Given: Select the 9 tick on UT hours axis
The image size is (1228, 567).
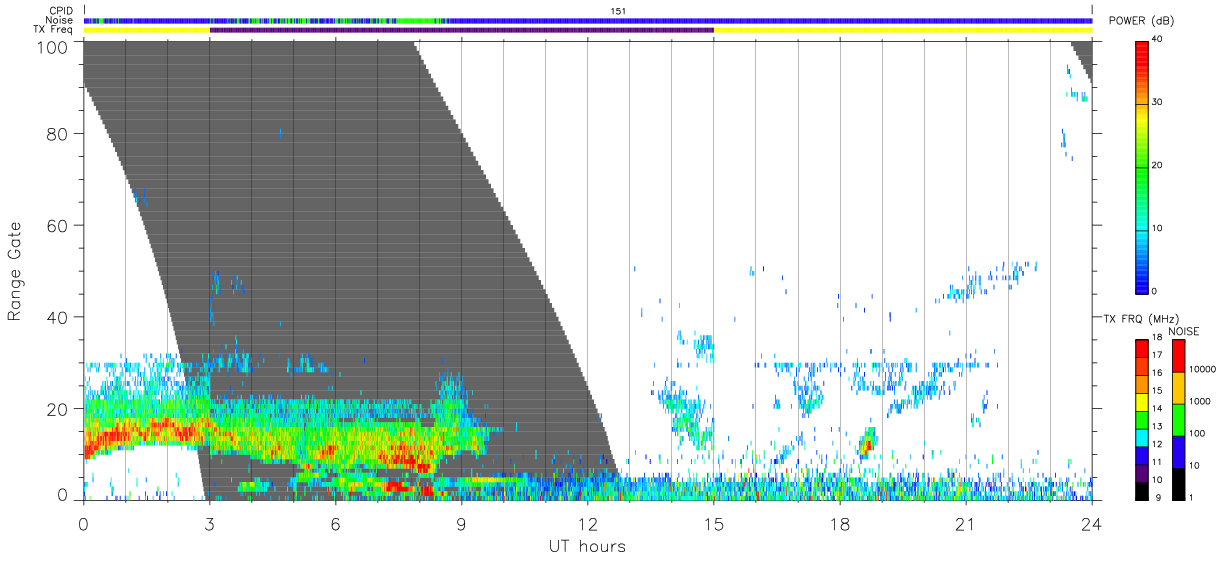Looking at the screenshot, I should click(461, 523).
